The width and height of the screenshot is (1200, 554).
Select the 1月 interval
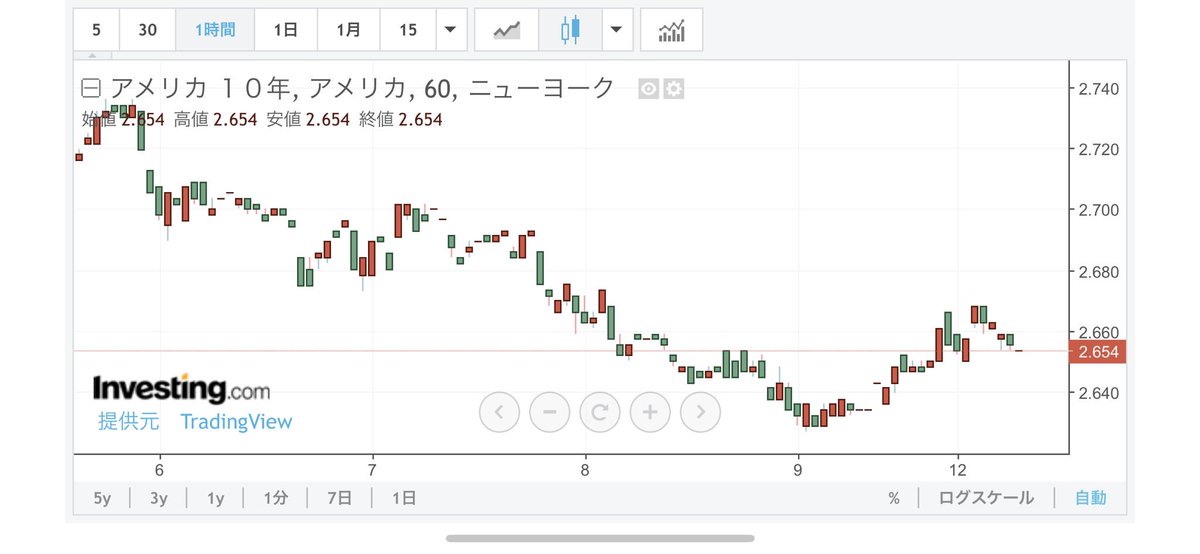[348, 30]
